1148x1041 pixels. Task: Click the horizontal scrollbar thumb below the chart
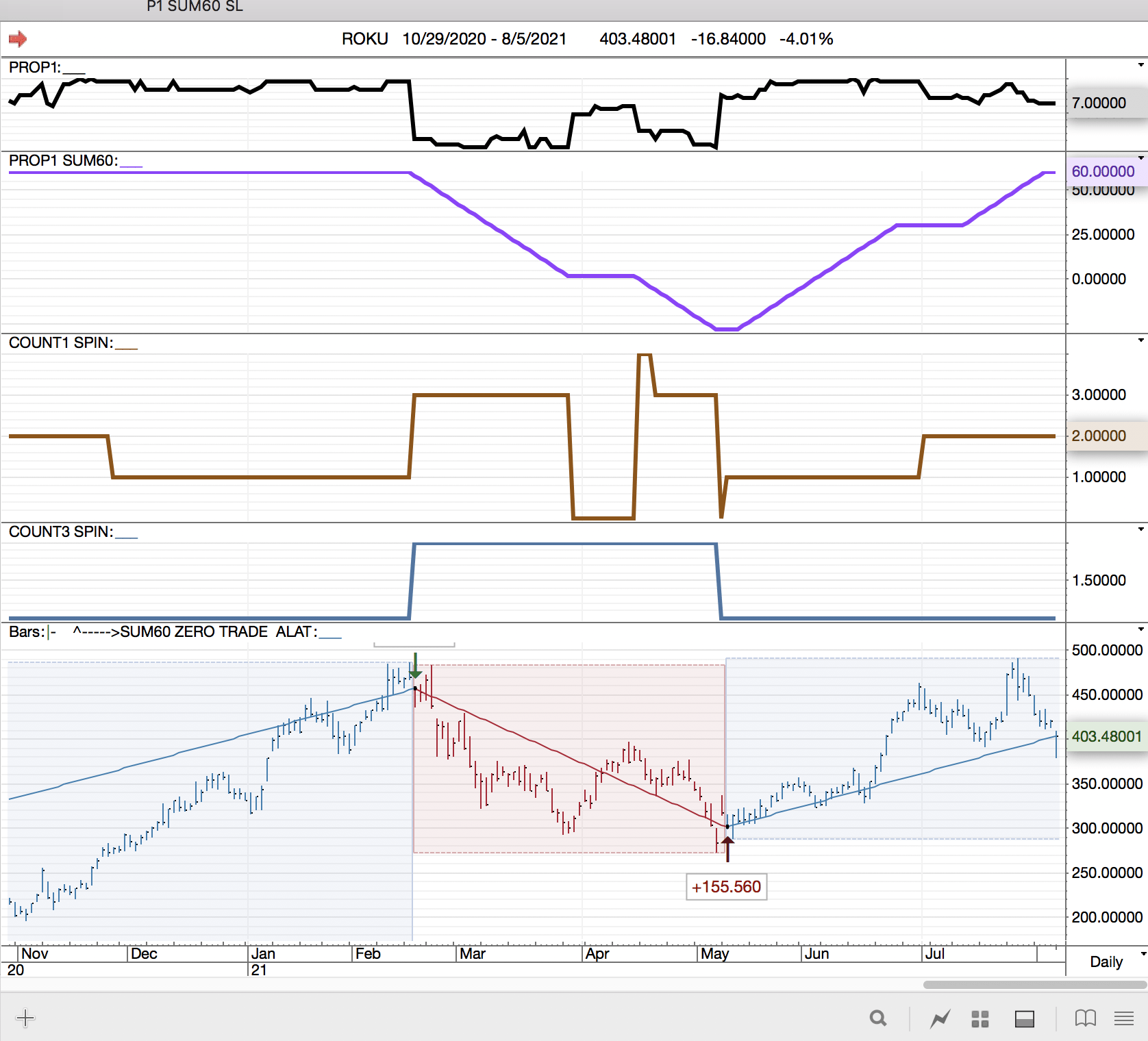1035,985
